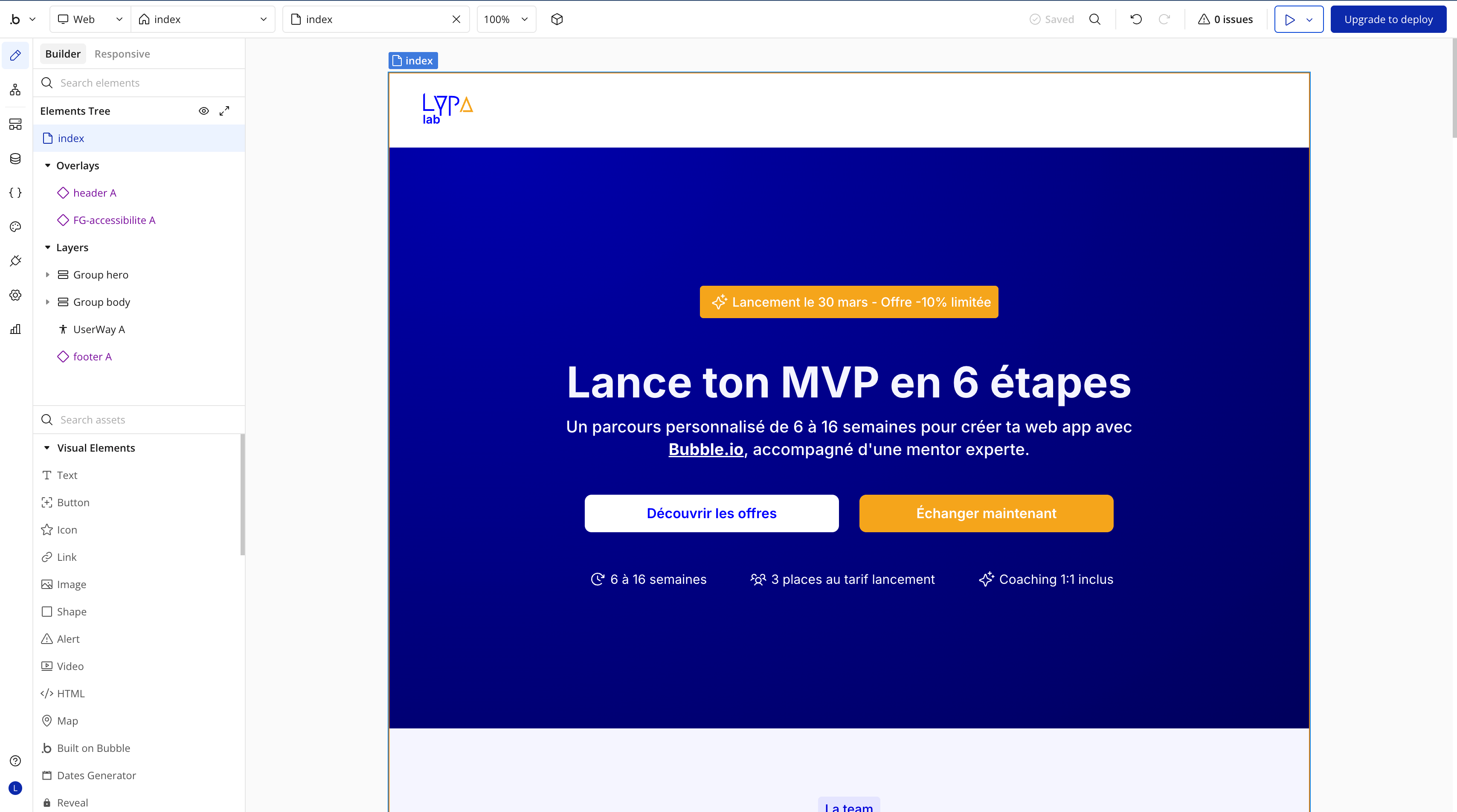Click the 3D cube view icon
The height and width of the screenshot is (812, 1457).
(x=557, y=19)
